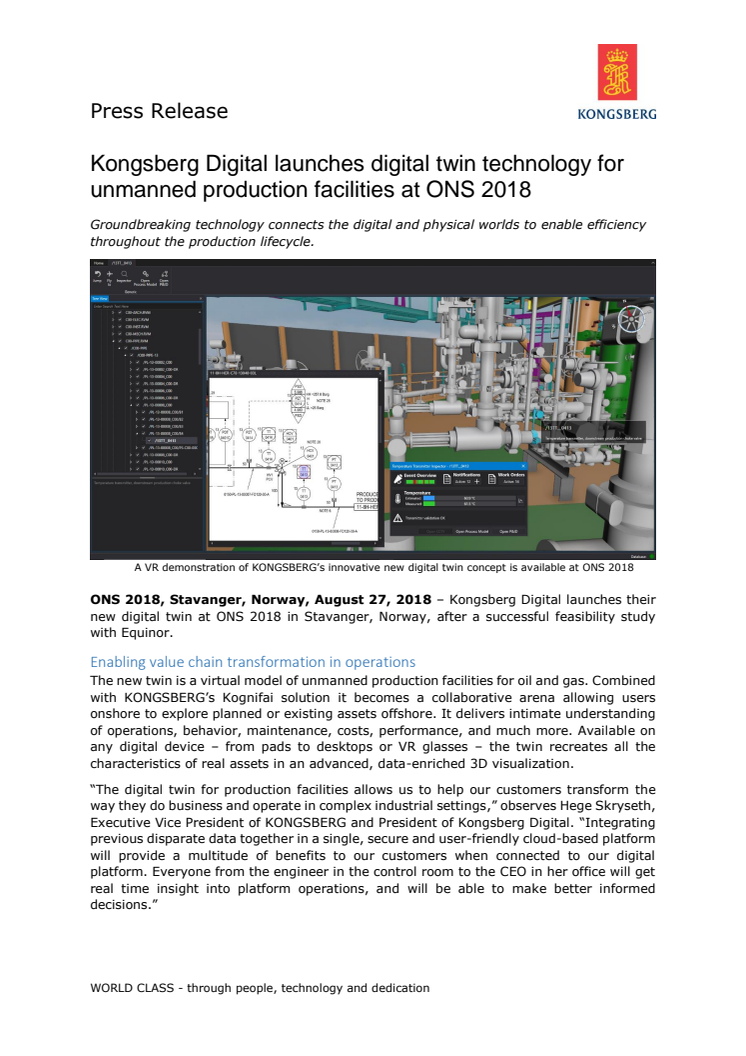746x1056 pixels.
Task: Toggle the /C00-PIPE-13 node checkbox
Action: point(131,355)
